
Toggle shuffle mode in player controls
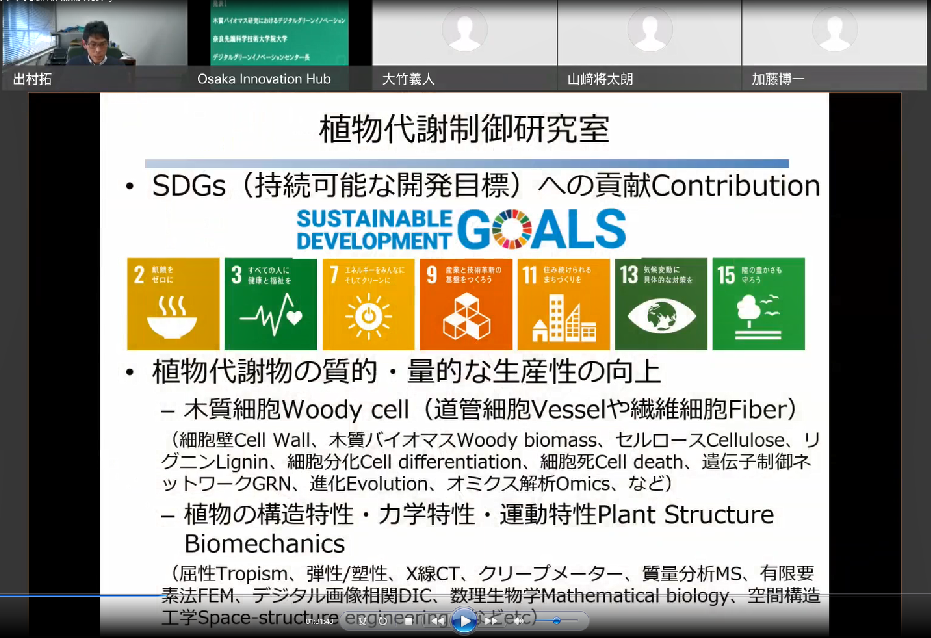[x=364, y=621]
